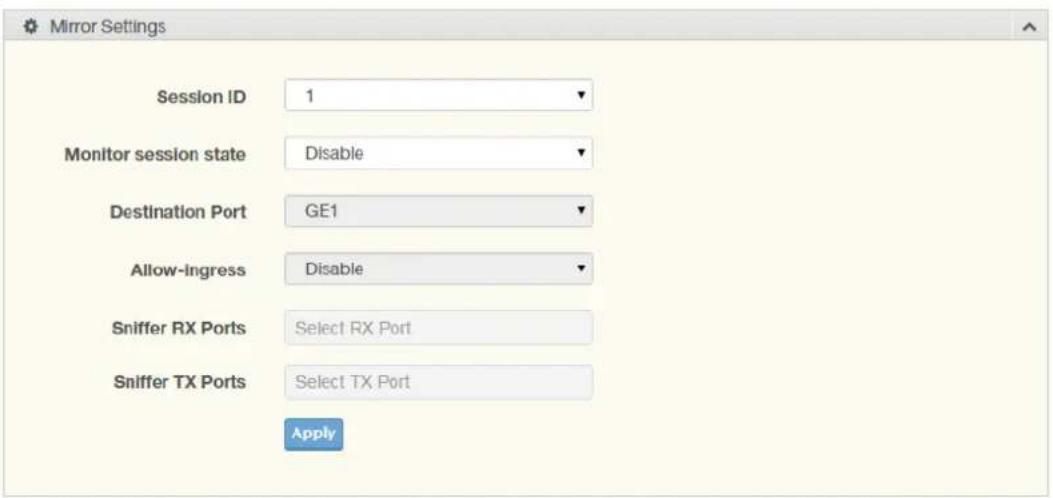
Task: Open the Monitor session state dropdown
Action: 439,153
